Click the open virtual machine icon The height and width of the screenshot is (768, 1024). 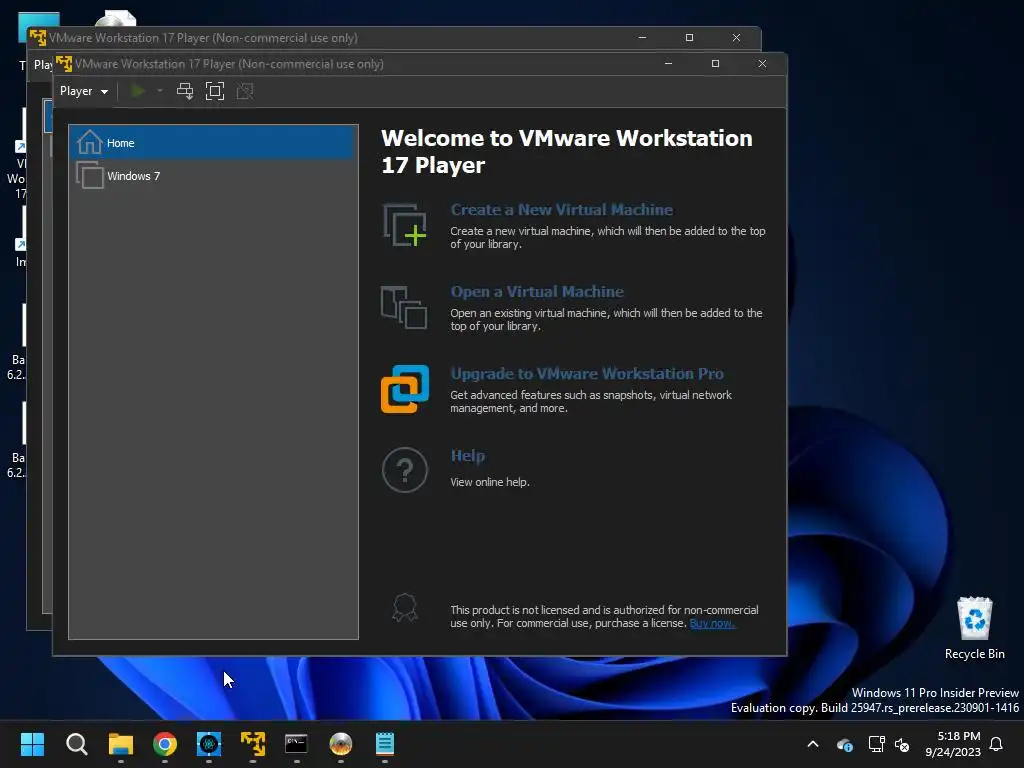[404, 307]
